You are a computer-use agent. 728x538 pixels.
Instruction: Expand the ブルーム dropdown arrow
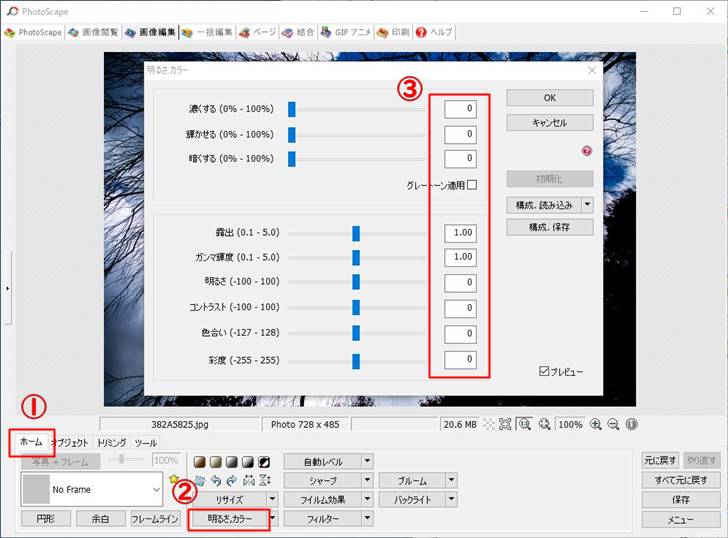click(x=451, y=480)
